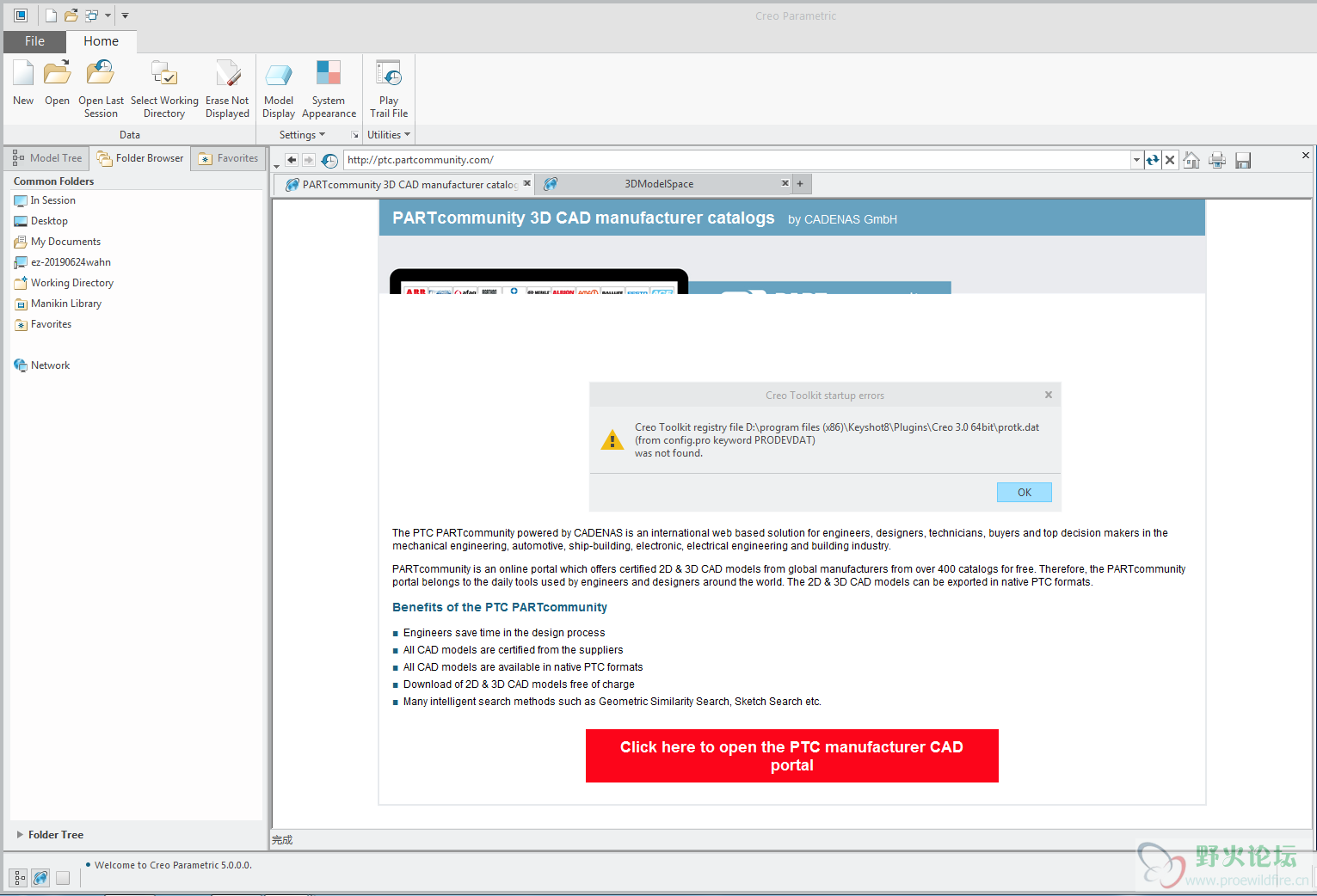Go to the browser home page
Image resolution: width=1317 pixels, height=896 pixels.
(1191, 160)
